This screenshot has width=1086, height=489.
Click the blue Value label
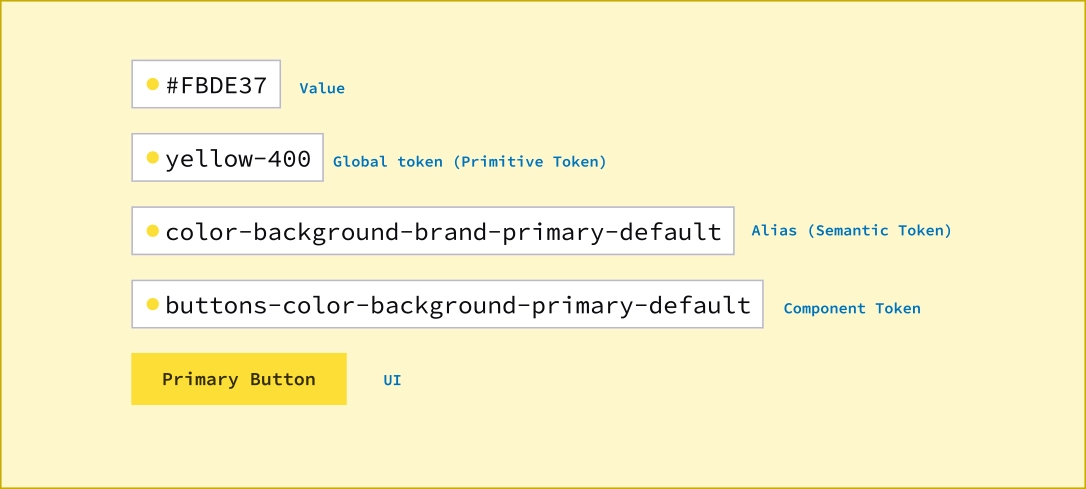click(x=322, y=89)
